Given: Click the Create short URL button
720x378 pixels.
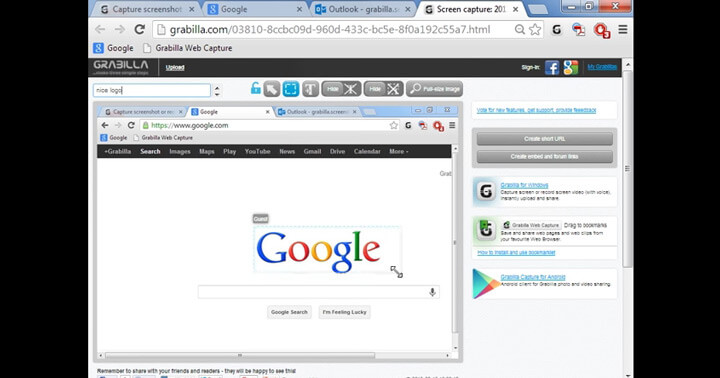Looking at the screenshot, I should (x=545, y=139).
